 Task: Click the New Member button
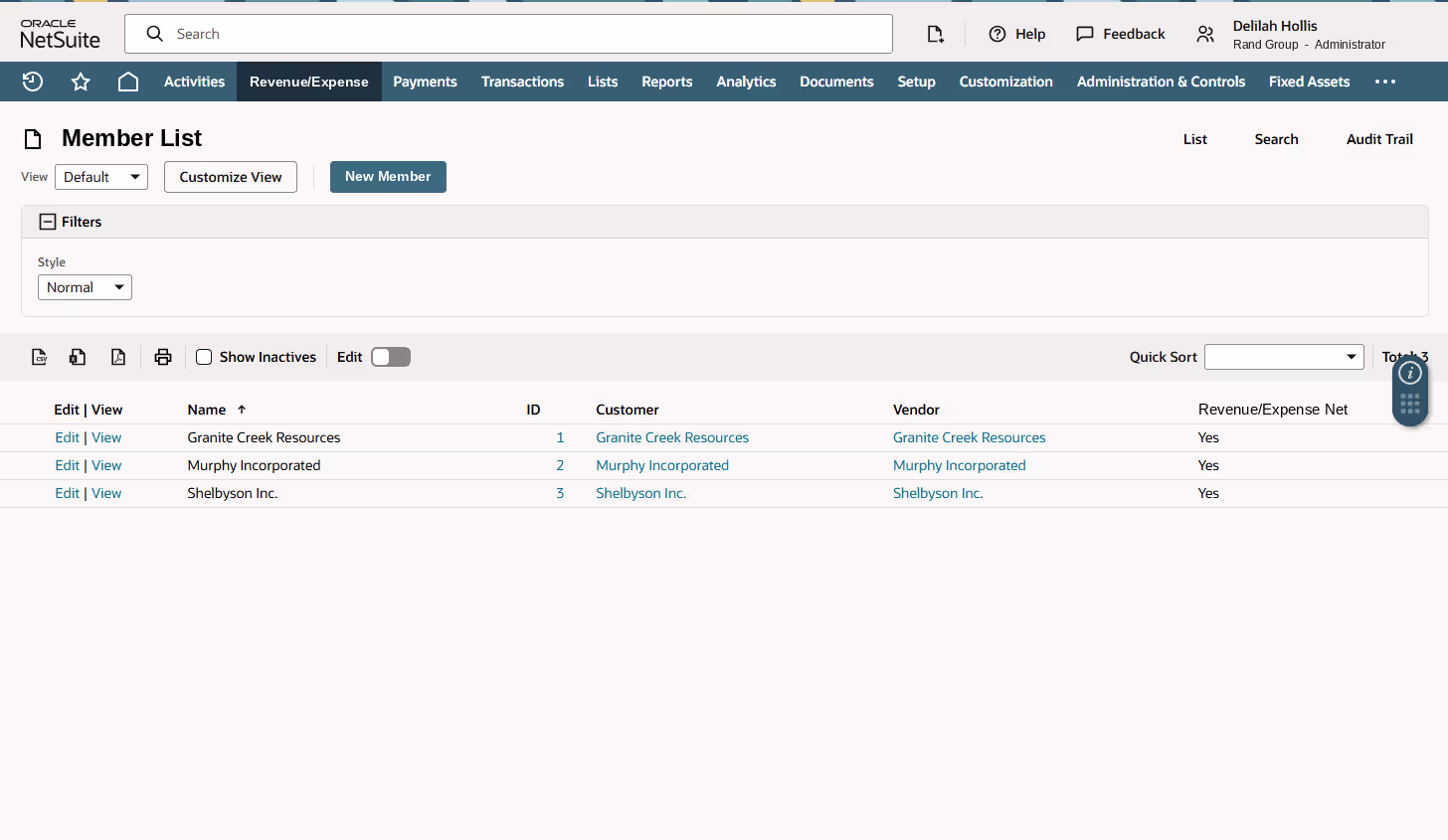point(388,177)
